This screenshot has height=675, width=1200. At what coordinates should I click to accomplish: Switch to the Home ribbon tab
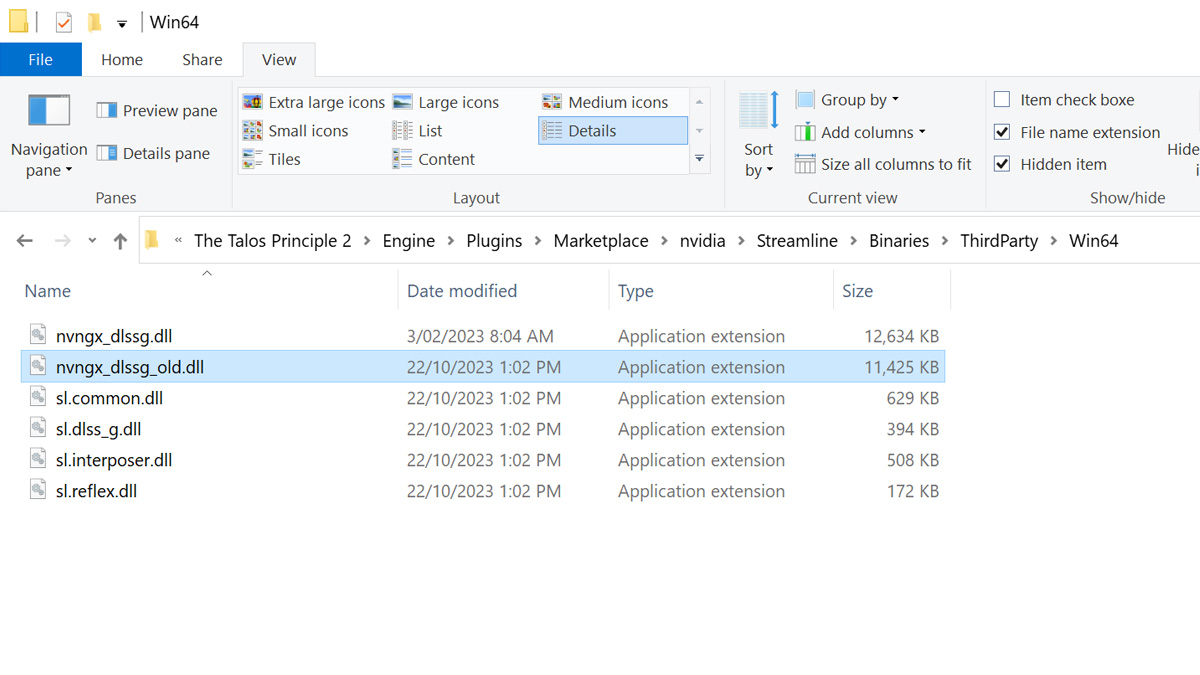122,60
